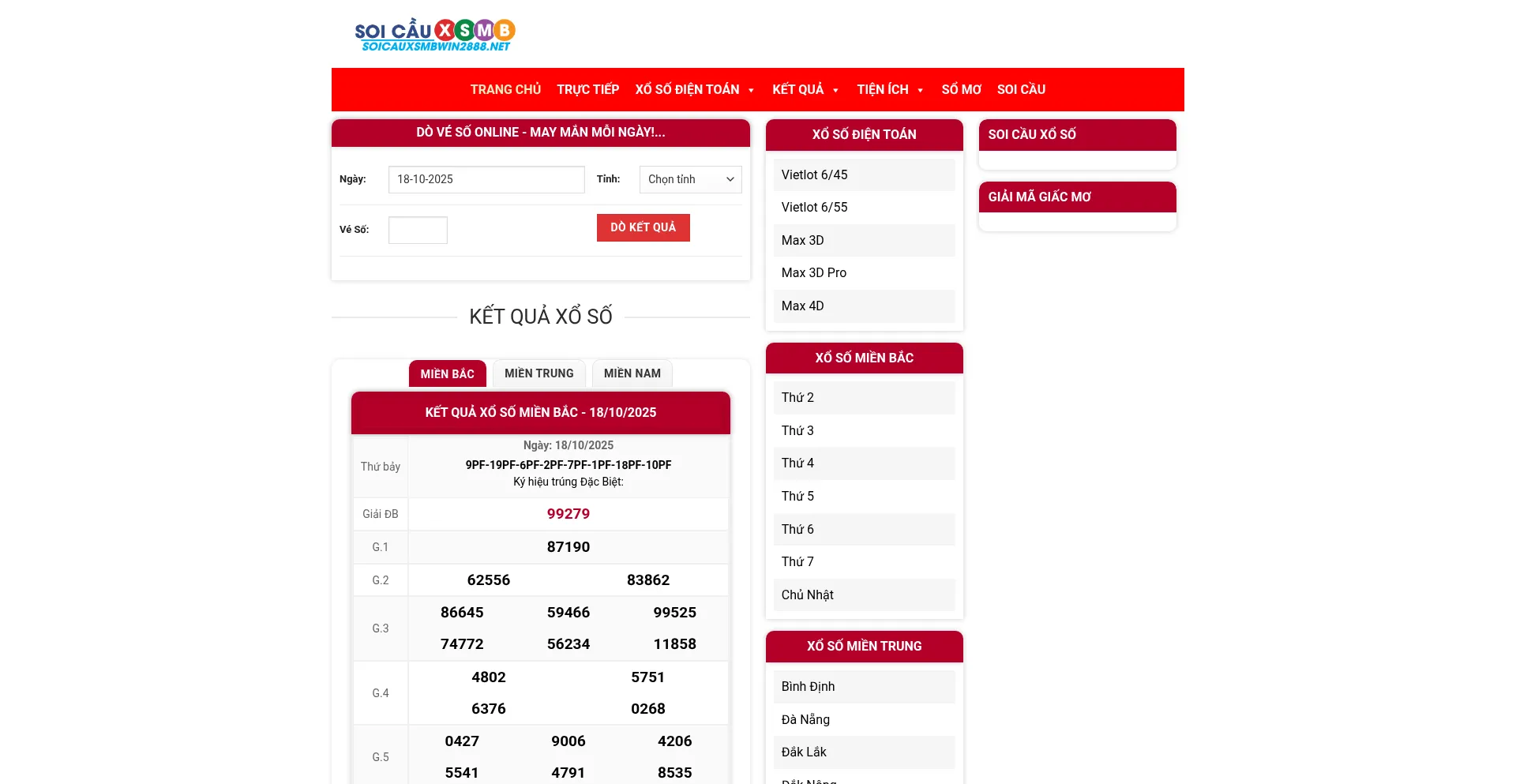Screen dimensions: 1516x784
Task: Click the Soi Cầu XSMB site logo
Action: pyautogui.click(x=434, y=35)
